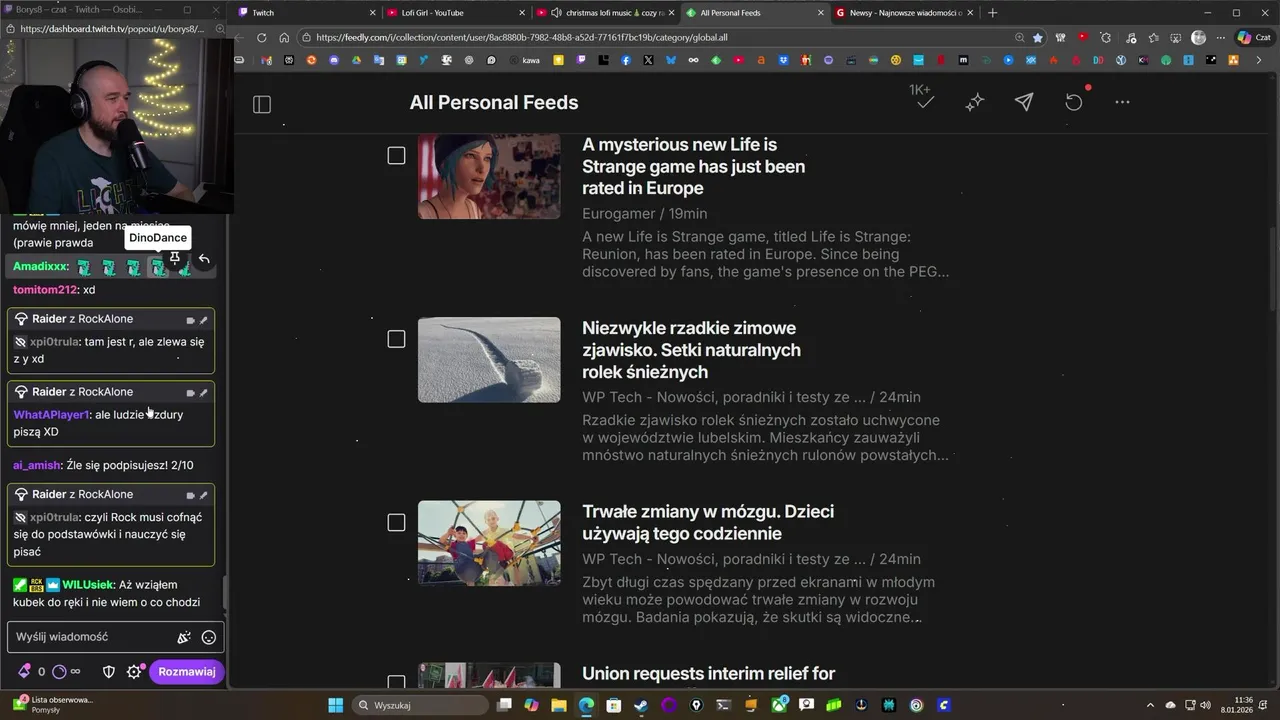
Task: Open the three-dot more options menu
Action: (1122, 102)
